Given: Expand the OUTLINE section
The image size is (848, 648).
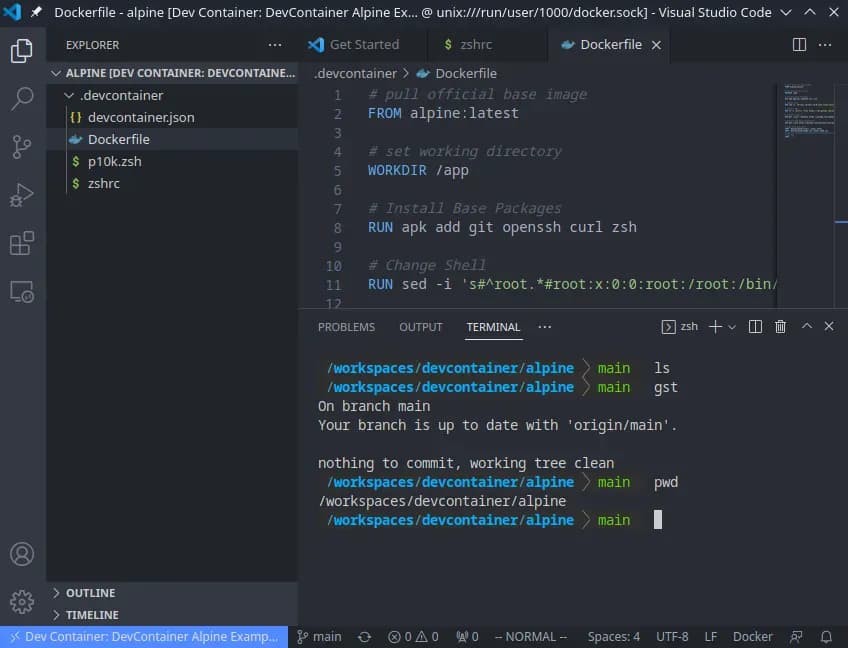Looking at the screenshot, I should pyautogui.click(x=172, y=593).
